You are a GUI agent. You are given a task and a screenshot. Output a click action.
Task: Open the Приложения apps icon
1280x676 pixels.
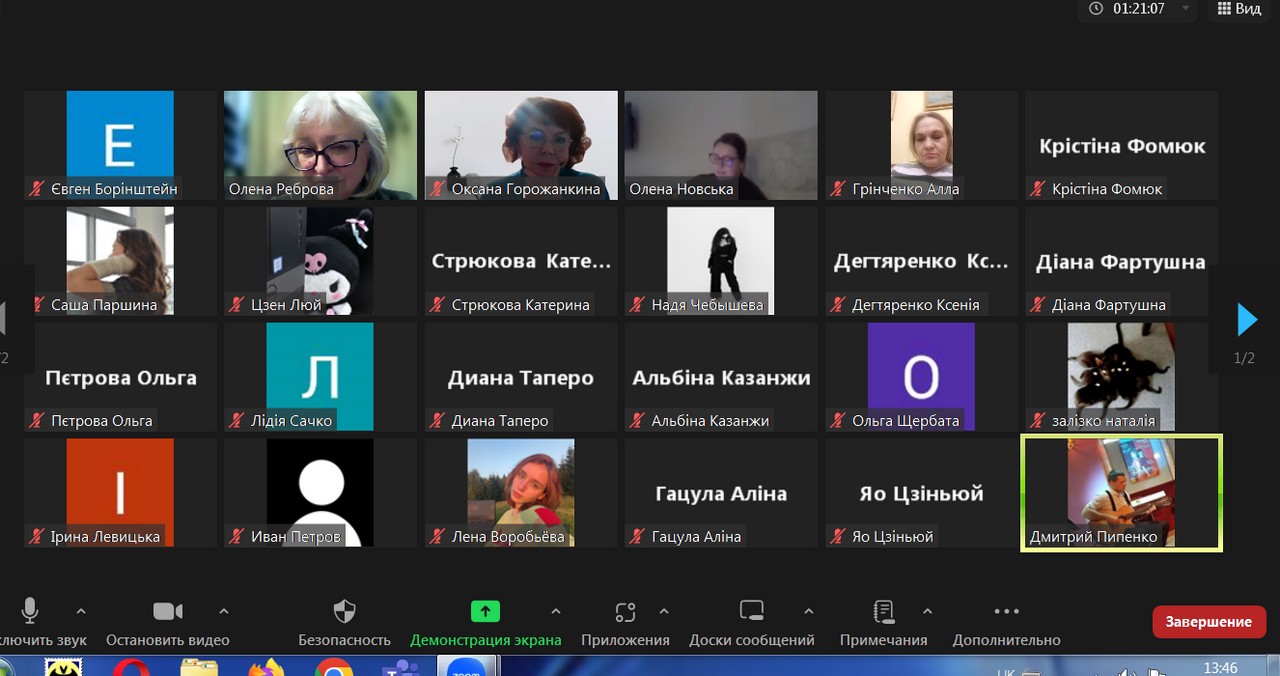point(625,611)
